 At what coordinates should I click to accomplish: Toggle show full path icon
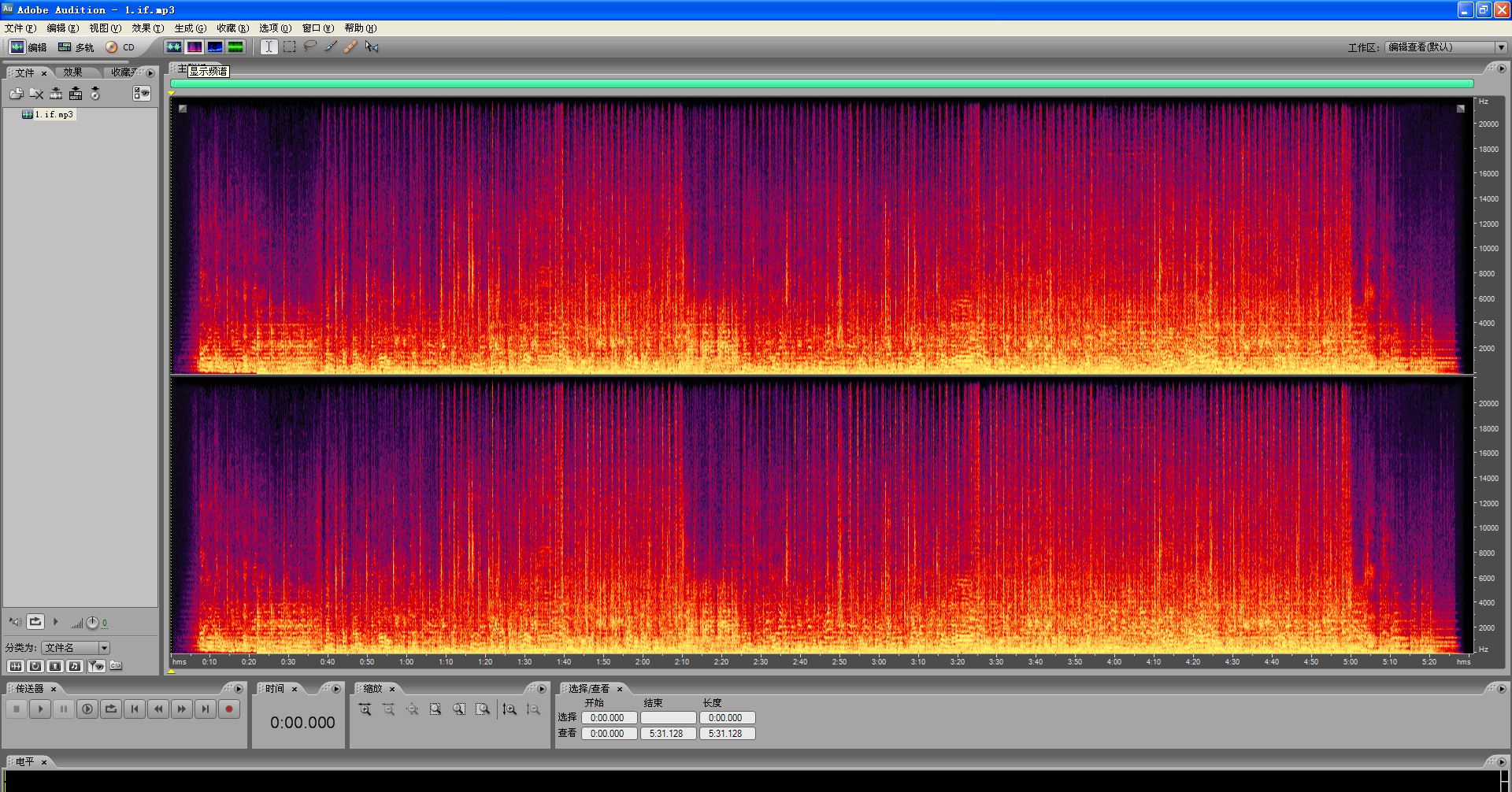tap(116, 666)
